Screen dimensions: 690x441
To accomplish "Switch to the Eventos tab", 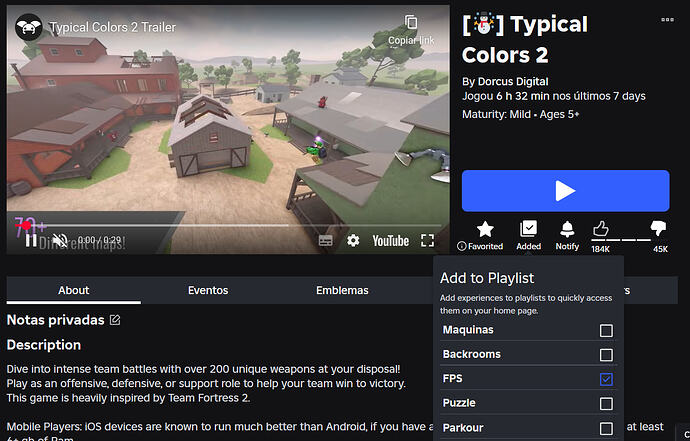I will click(x=208, y=290).
